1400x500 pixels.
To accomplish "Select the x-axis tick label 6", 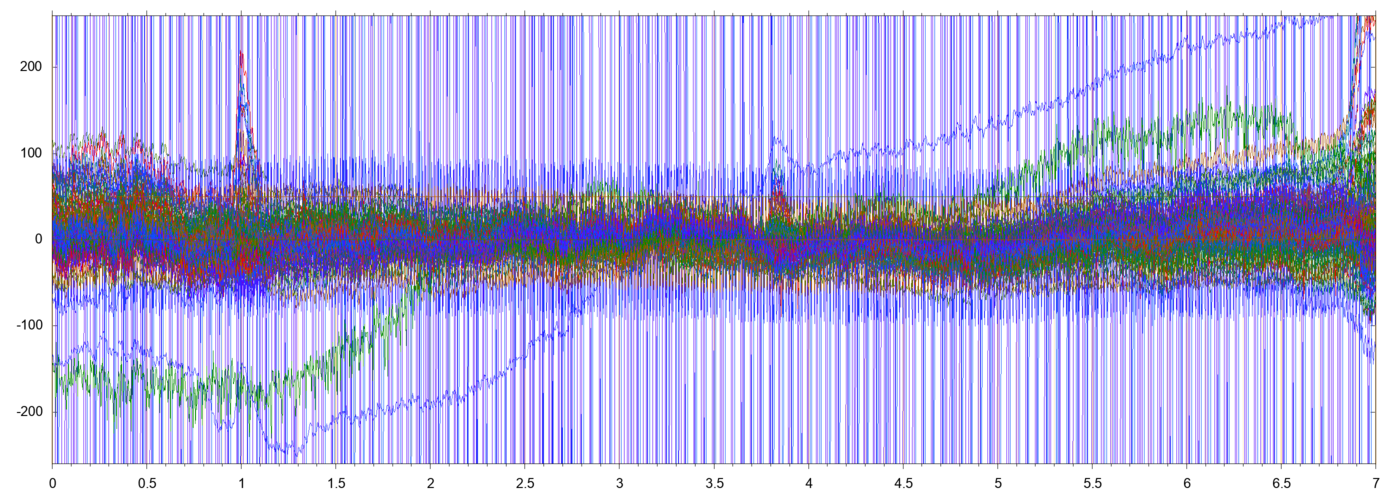I will point(1186,482).
